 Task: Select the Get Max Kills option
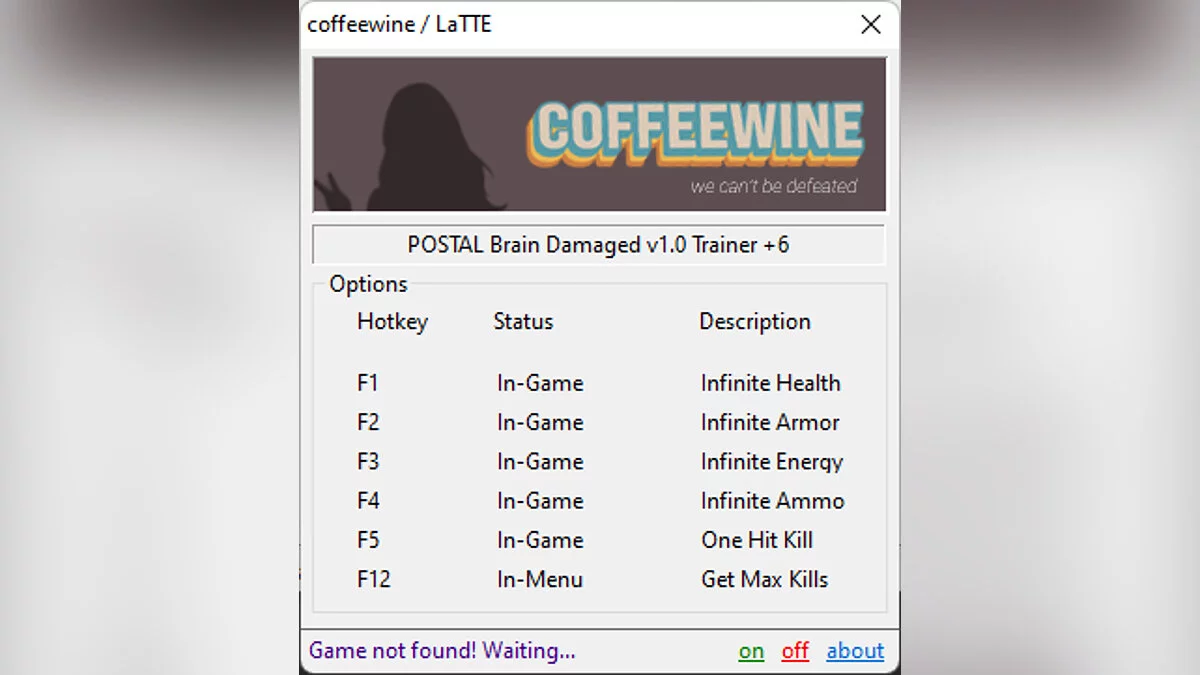click(764, 579)
